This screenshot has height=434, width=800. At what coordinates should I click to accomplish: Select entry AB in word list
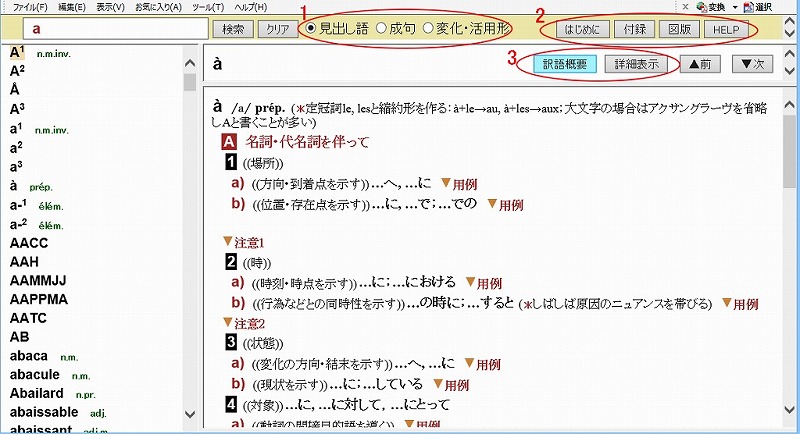tap(19, 337)
